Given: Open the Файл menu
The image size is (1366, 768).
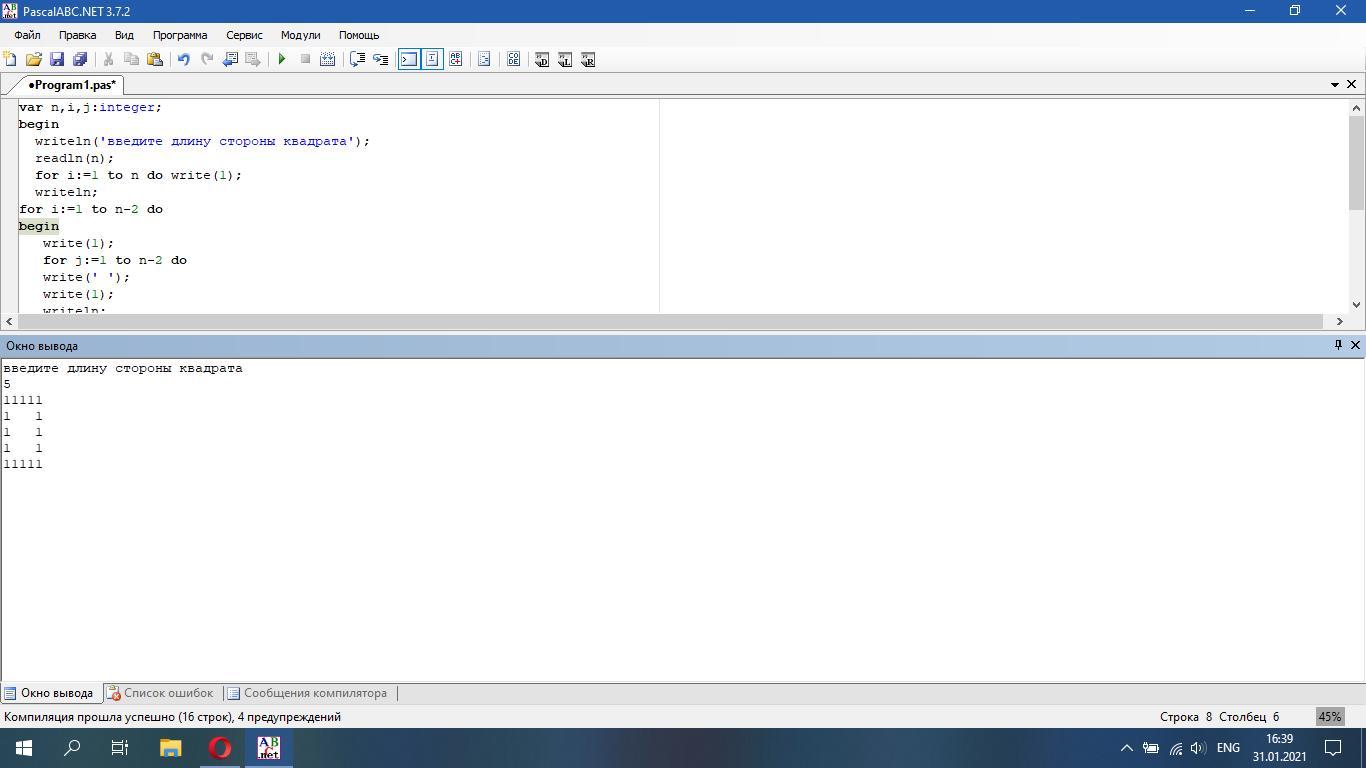Looking at the screenshot, I should (27, 35).
